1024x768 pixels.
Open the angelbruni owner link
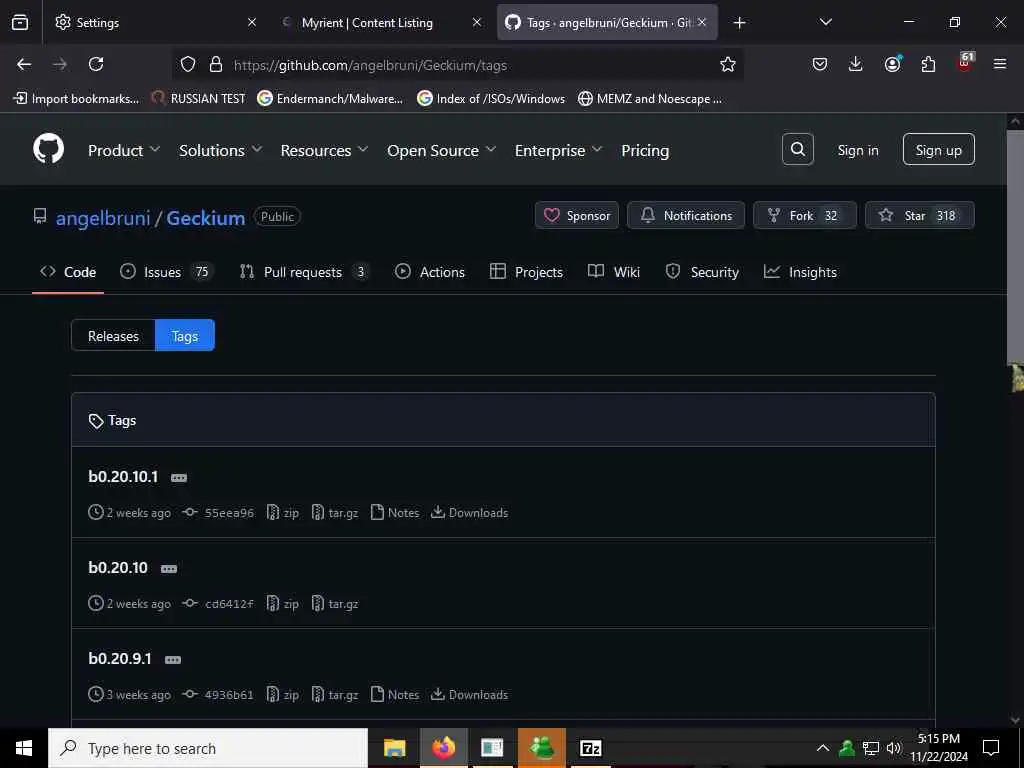click(x=103, y=217)
